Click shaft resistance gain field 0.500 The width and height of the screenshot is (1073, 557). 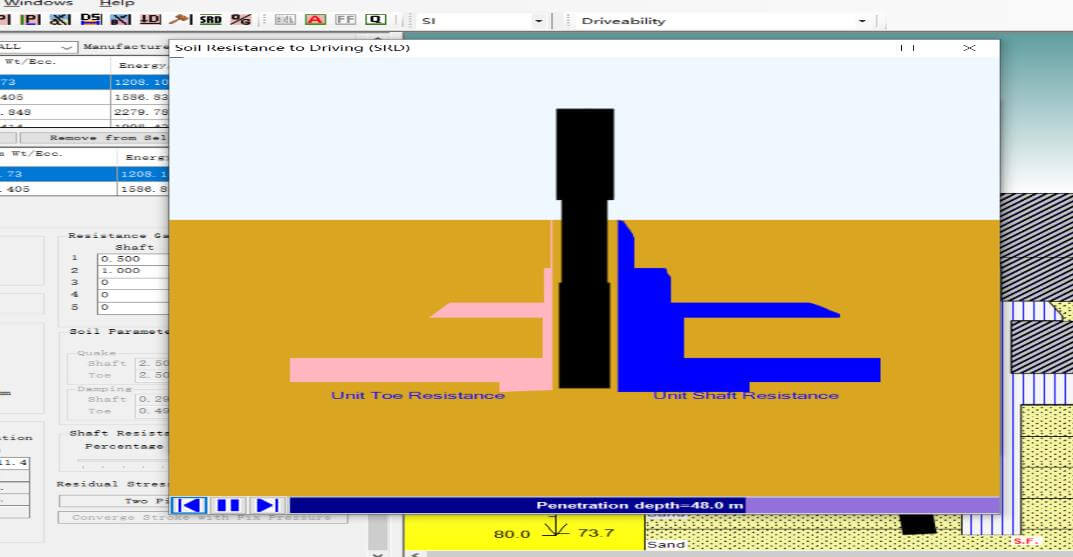click(133, 259)
